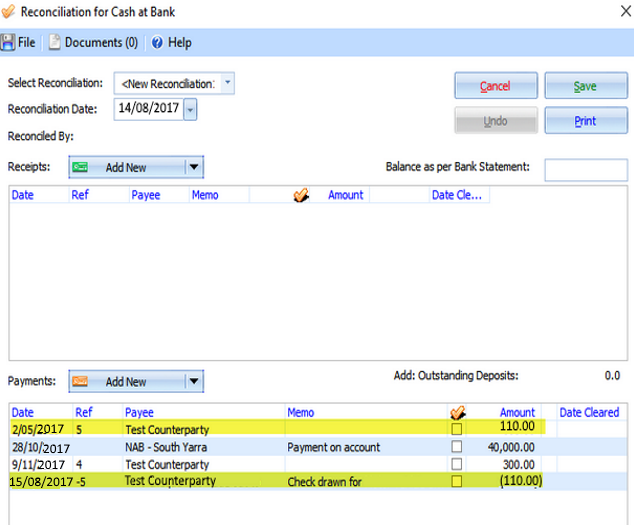Click the NAB - South Yarra payee cell

pyautogui.click(x=166, y=447)
